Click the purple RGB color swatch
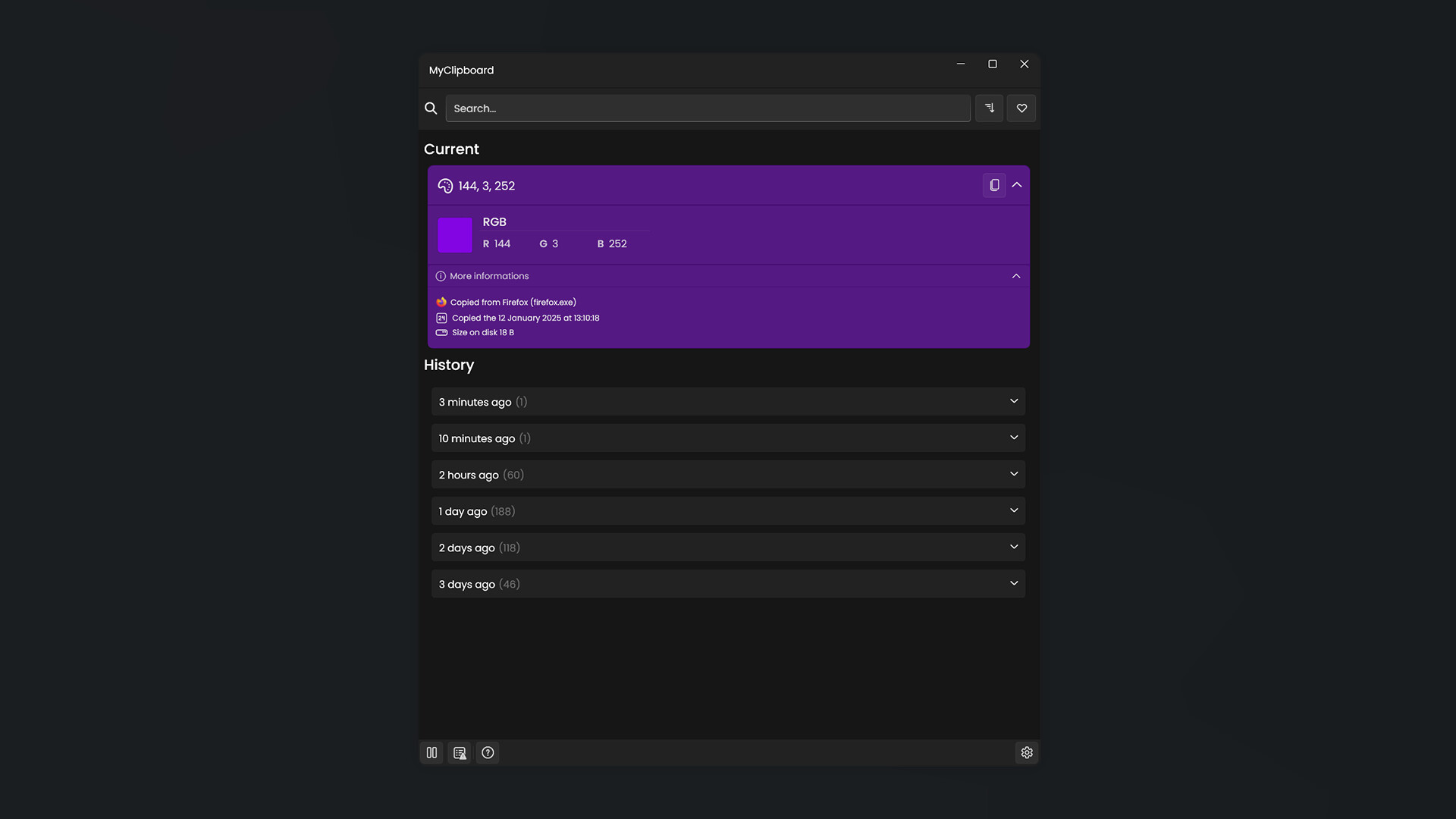 (454, 235)
